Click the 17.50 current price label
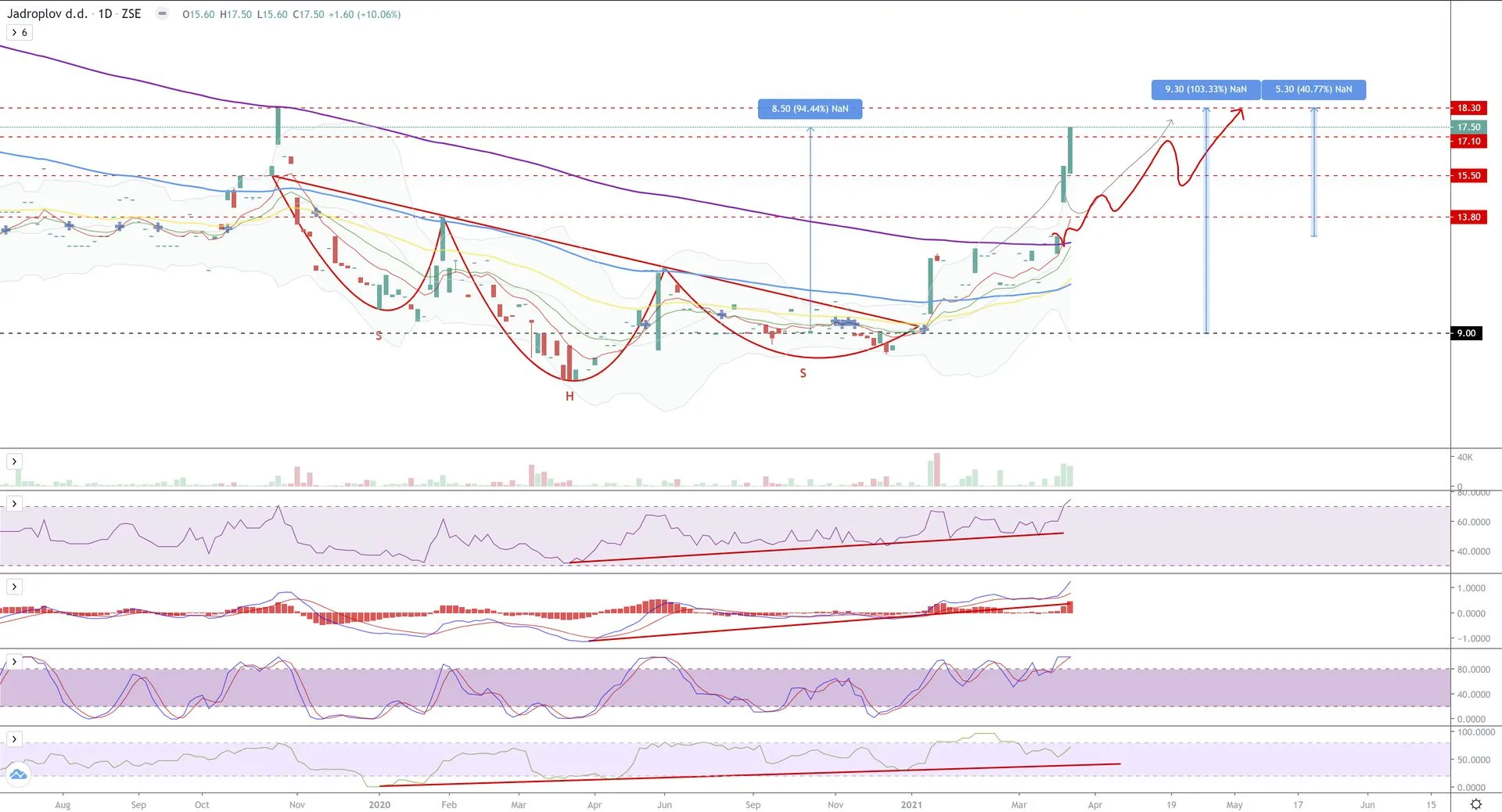Image resolution: width=1502 pixels, height=812 pixels. point(1468,127)
